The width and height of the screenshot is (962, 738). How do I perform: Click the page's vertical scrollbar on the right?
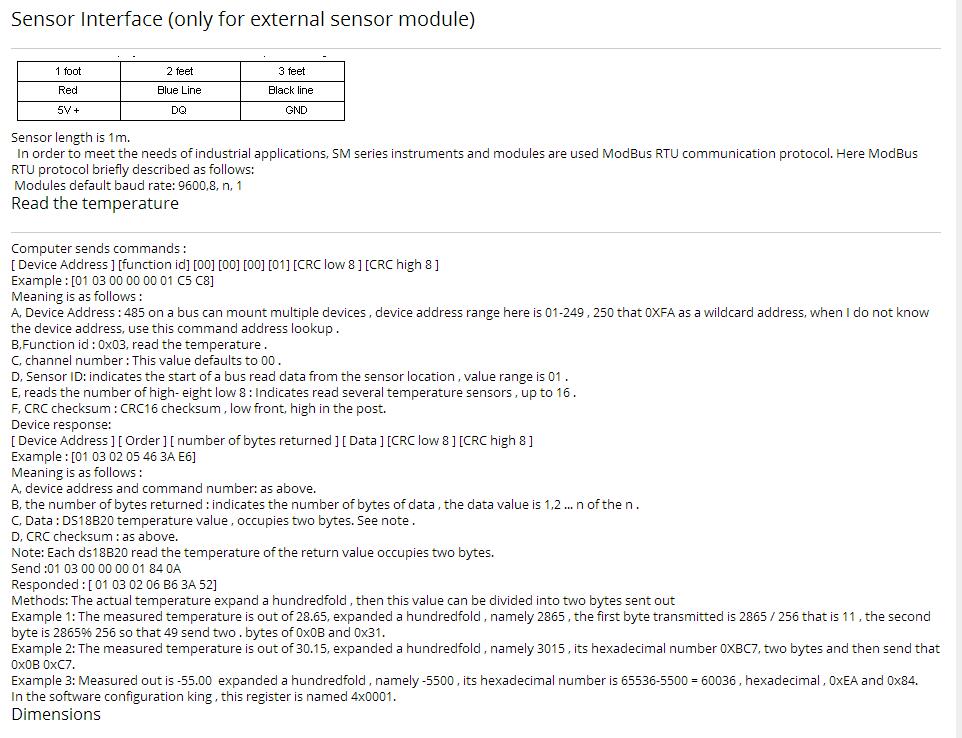click(x=958, y=369)
